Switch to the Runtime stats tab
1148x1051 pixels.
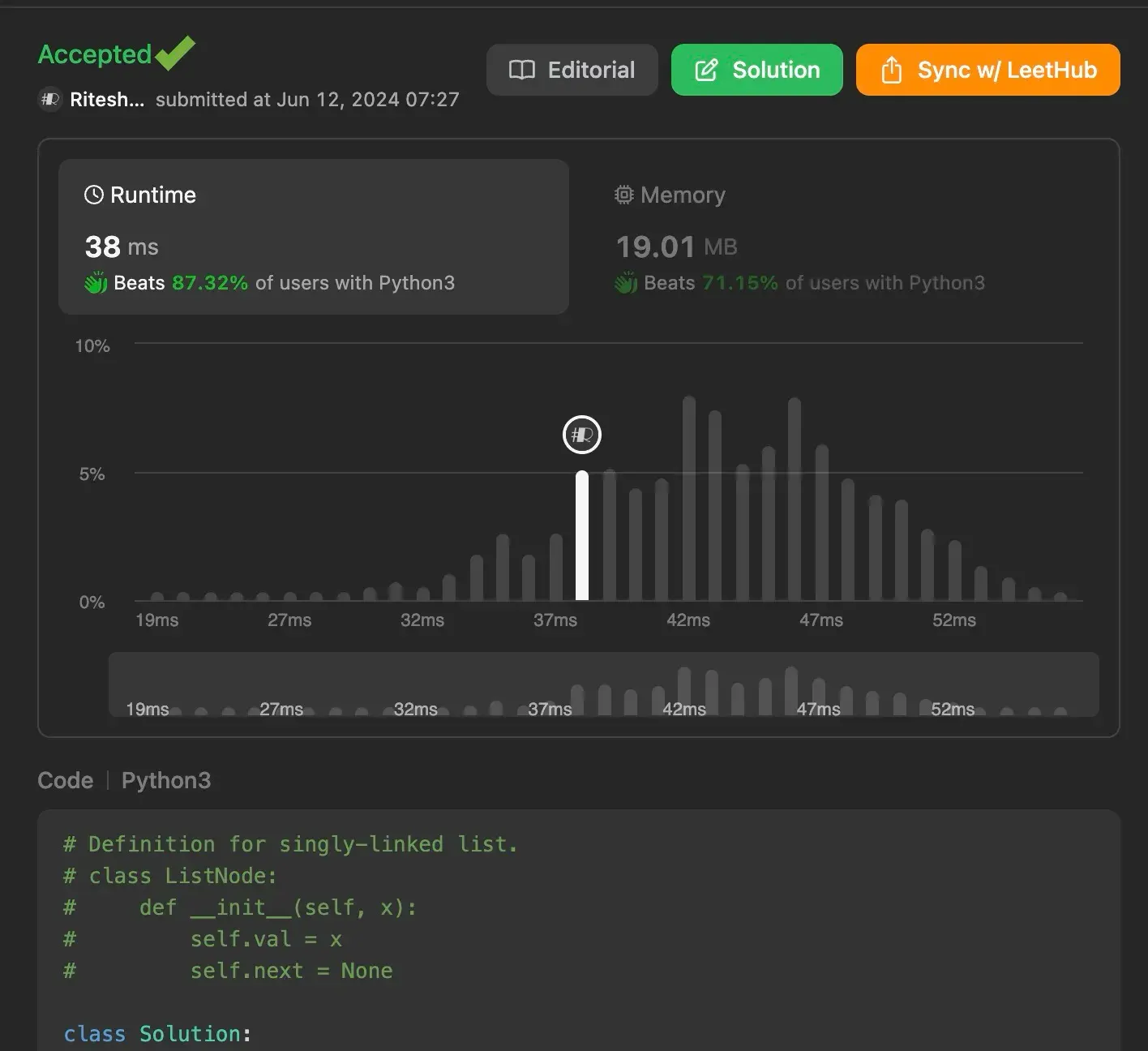click(x=313, y=237)
